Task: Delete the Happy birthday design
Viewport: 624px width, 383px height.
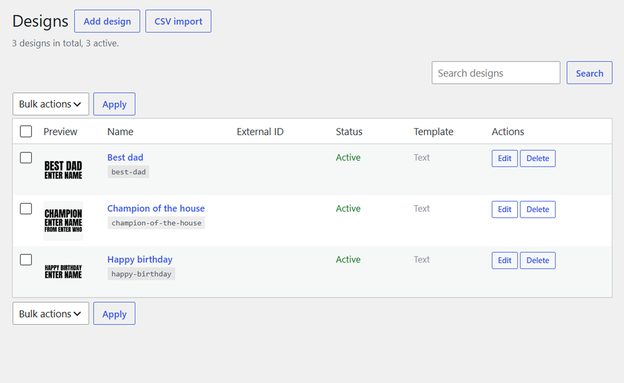Action: pos(538,260)
